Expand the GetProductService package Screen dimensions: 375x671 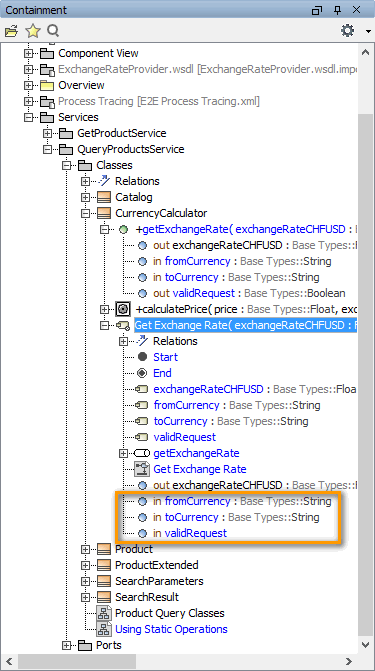(x=48, y=133)
